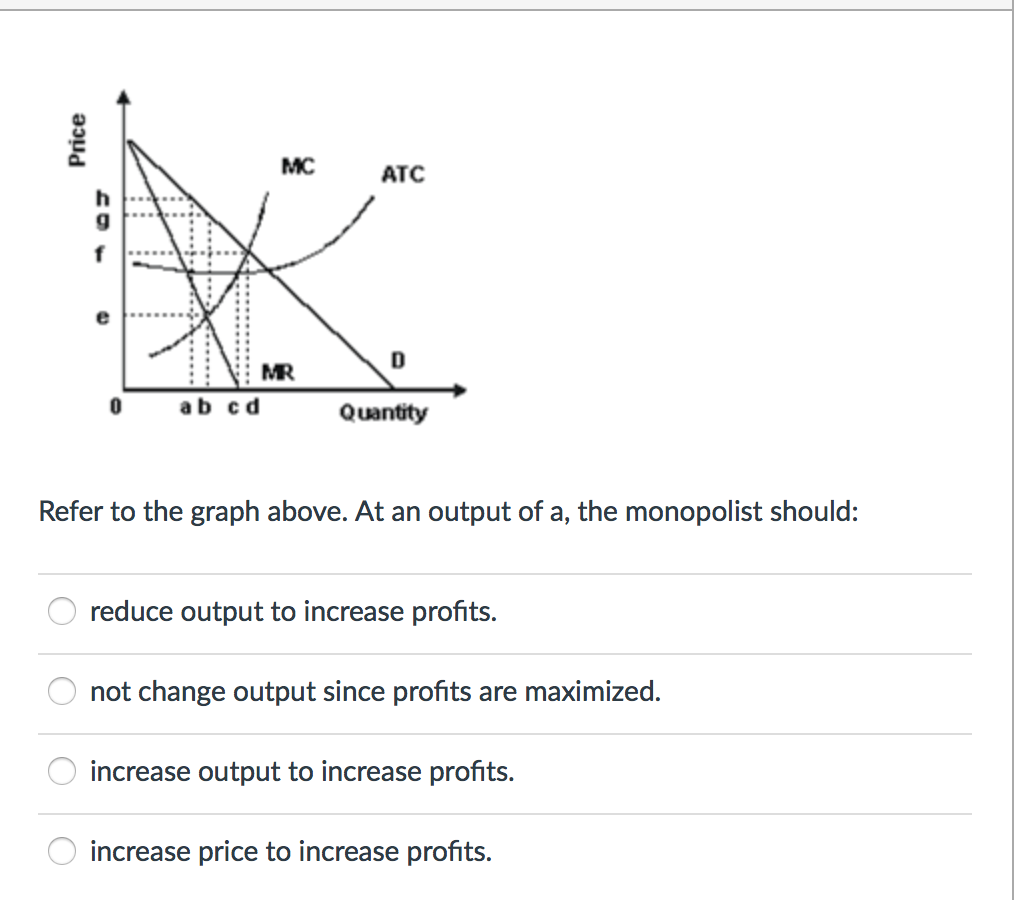
Task: Click price level h on the vertical axis
Action: coord(101,199)
